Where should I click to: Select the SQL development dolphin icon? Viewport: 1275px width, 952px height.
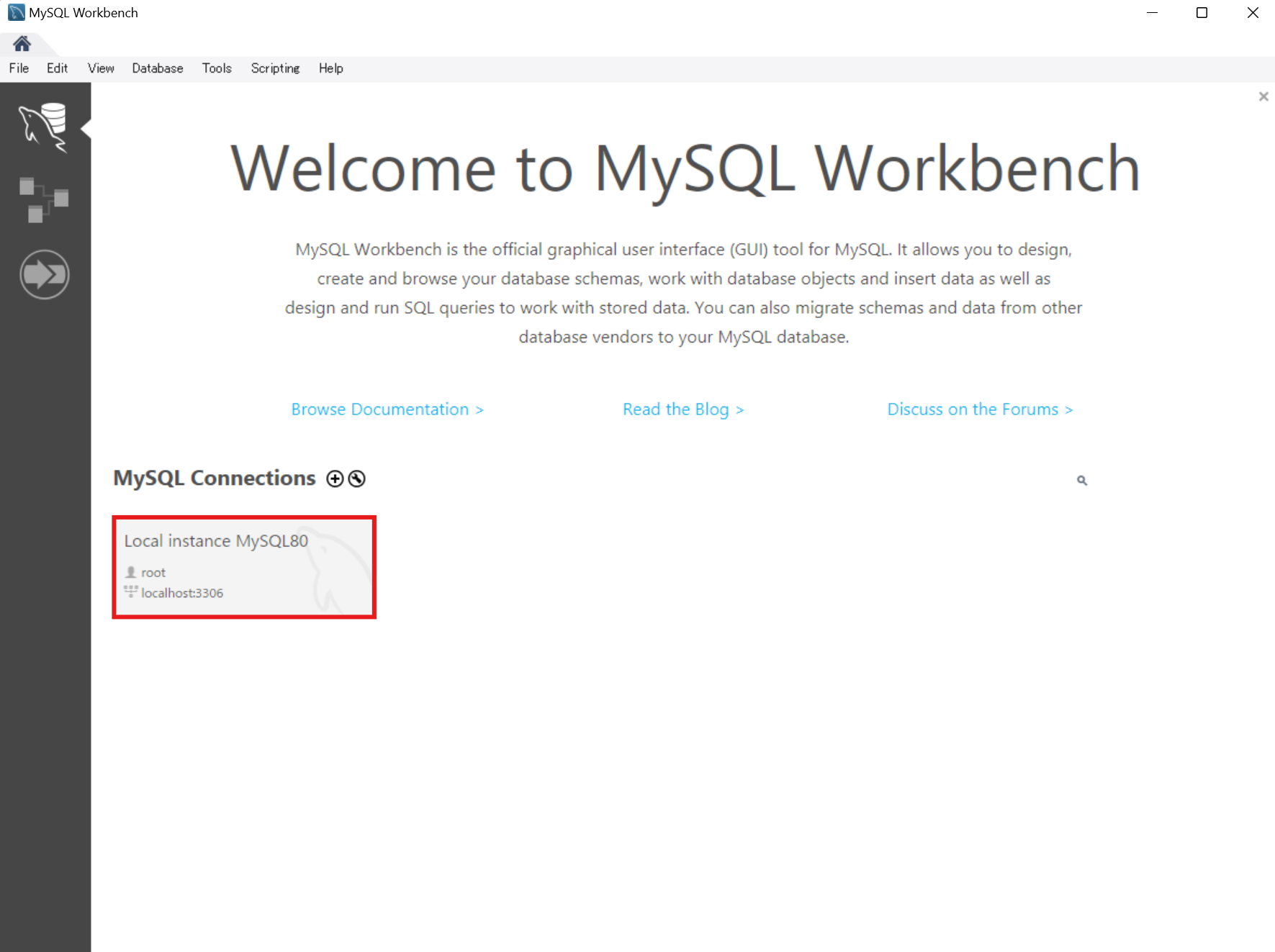coord(44,128)
